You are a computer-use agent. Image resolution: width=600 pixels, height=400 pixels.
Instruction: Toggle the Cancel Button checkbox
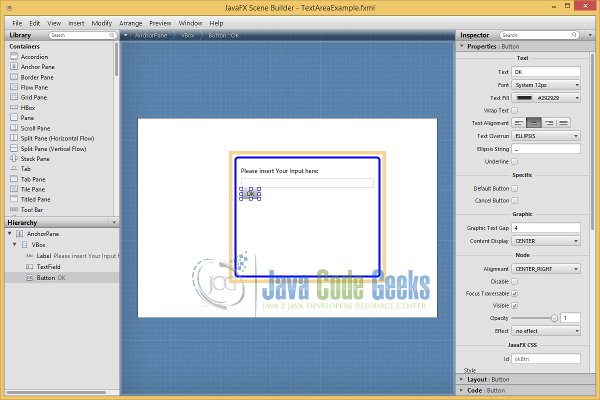[x=515, y=200]
